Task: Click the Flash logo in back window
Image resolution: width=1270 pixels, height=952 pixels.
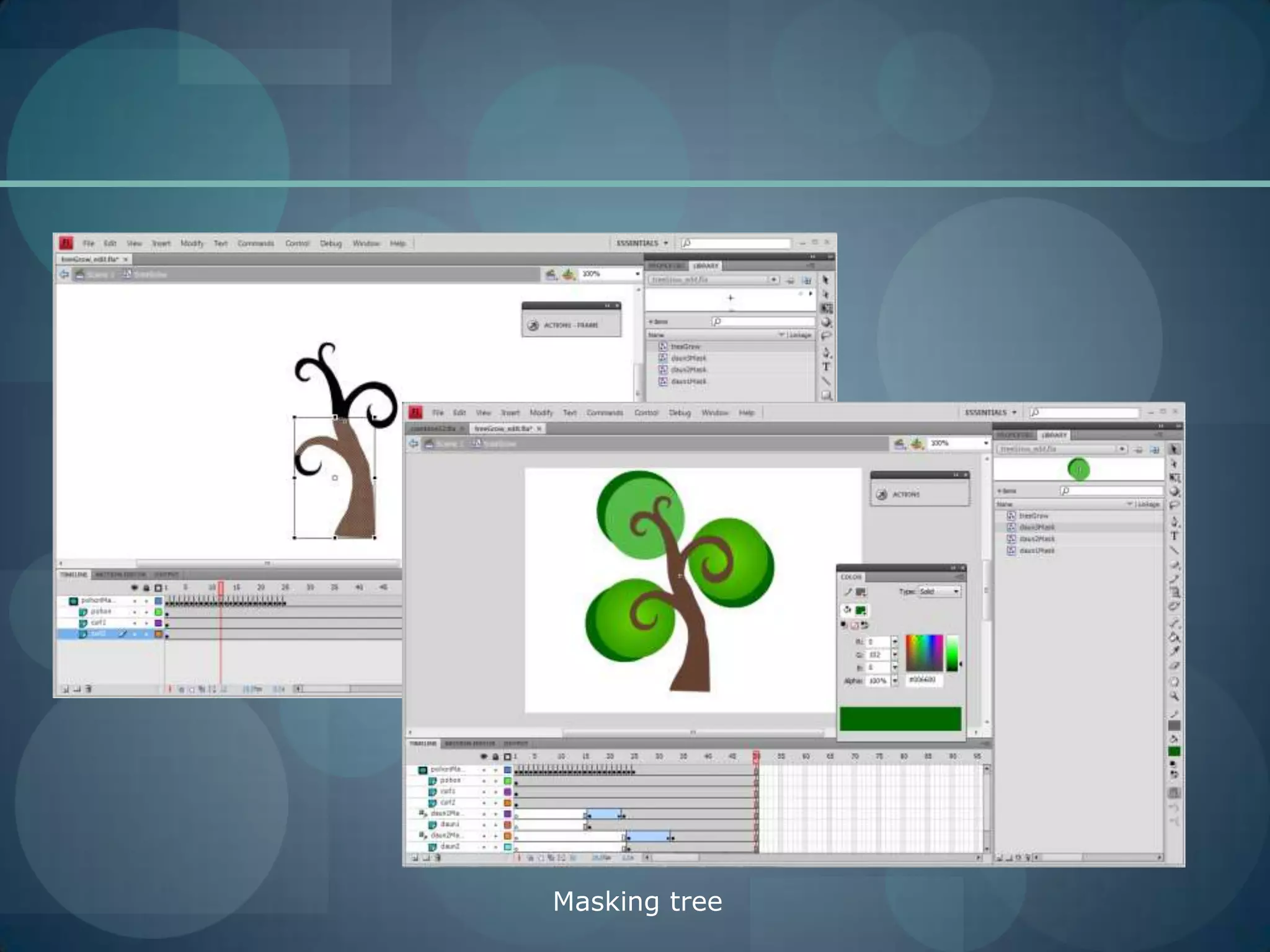Action: 66,243
